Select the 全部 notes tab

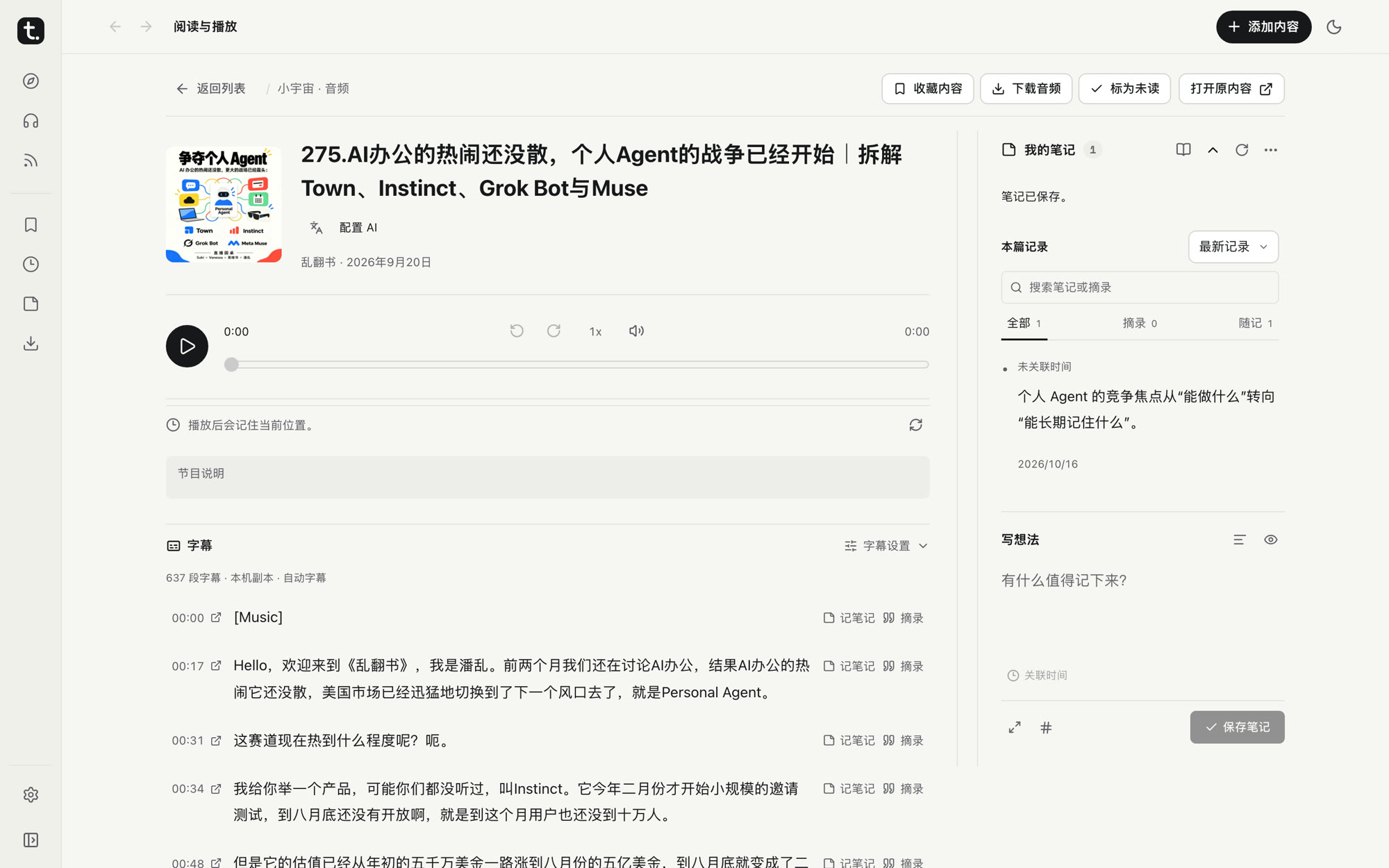click(x=1024, y=324)
